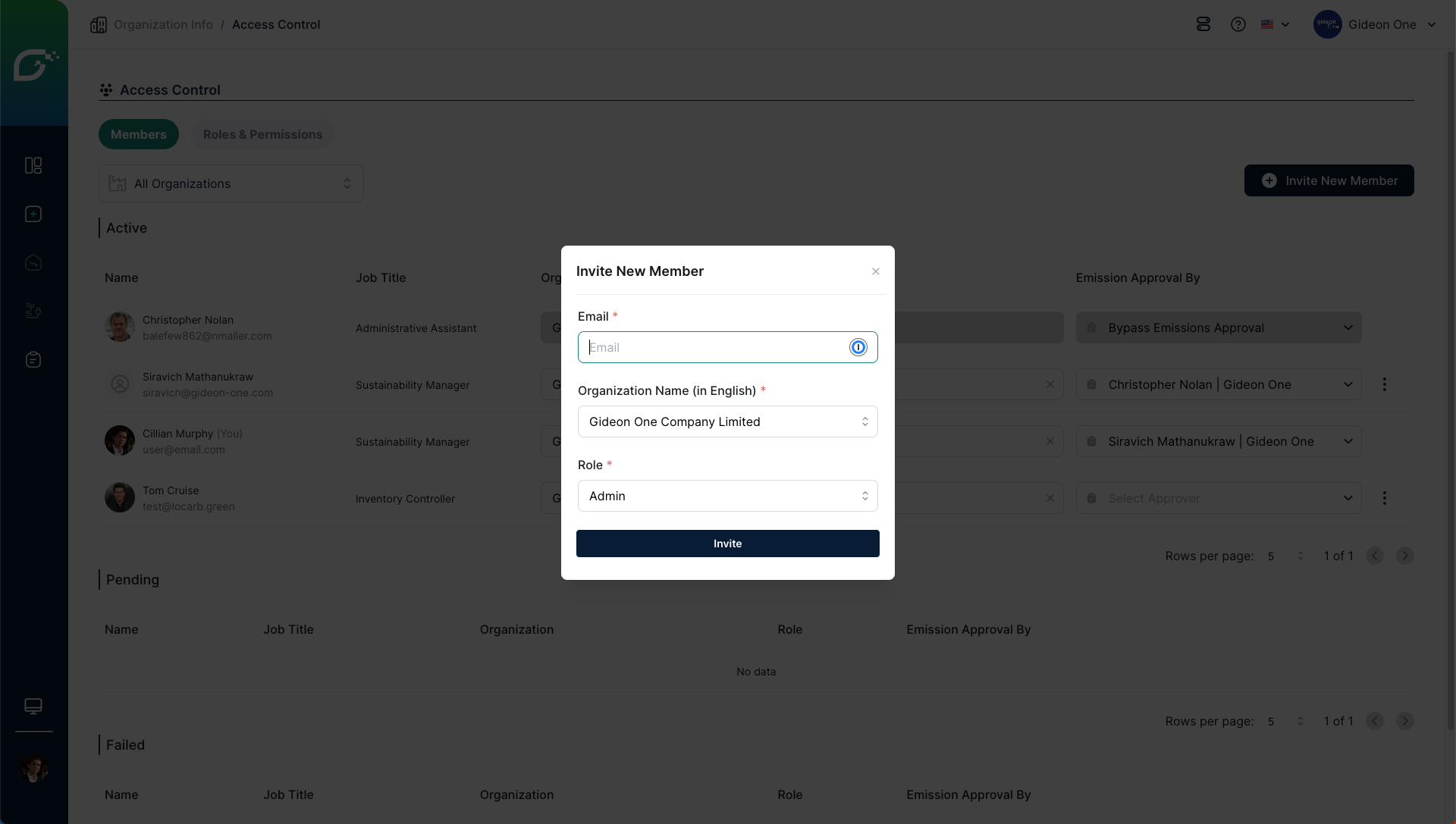1456x824 pixels.
Task: Go to Organization Info breadcrumb
Action: tap(163, 24)
